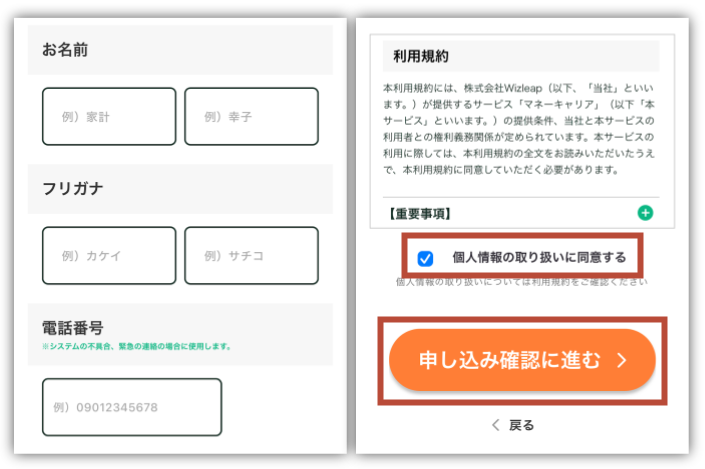Click the left chevron beside 戻る

(x=495, y=425)
